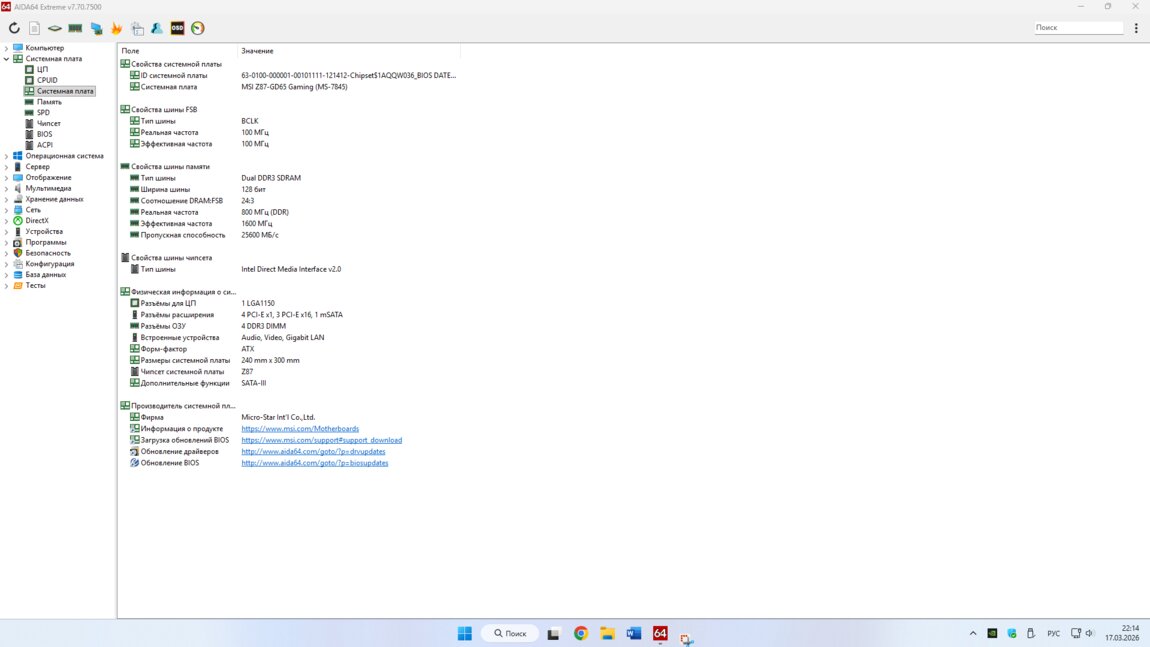The image size is (1150, 647).
Task: Click the gauge icon in the toolbar
Action: [198, 28]
